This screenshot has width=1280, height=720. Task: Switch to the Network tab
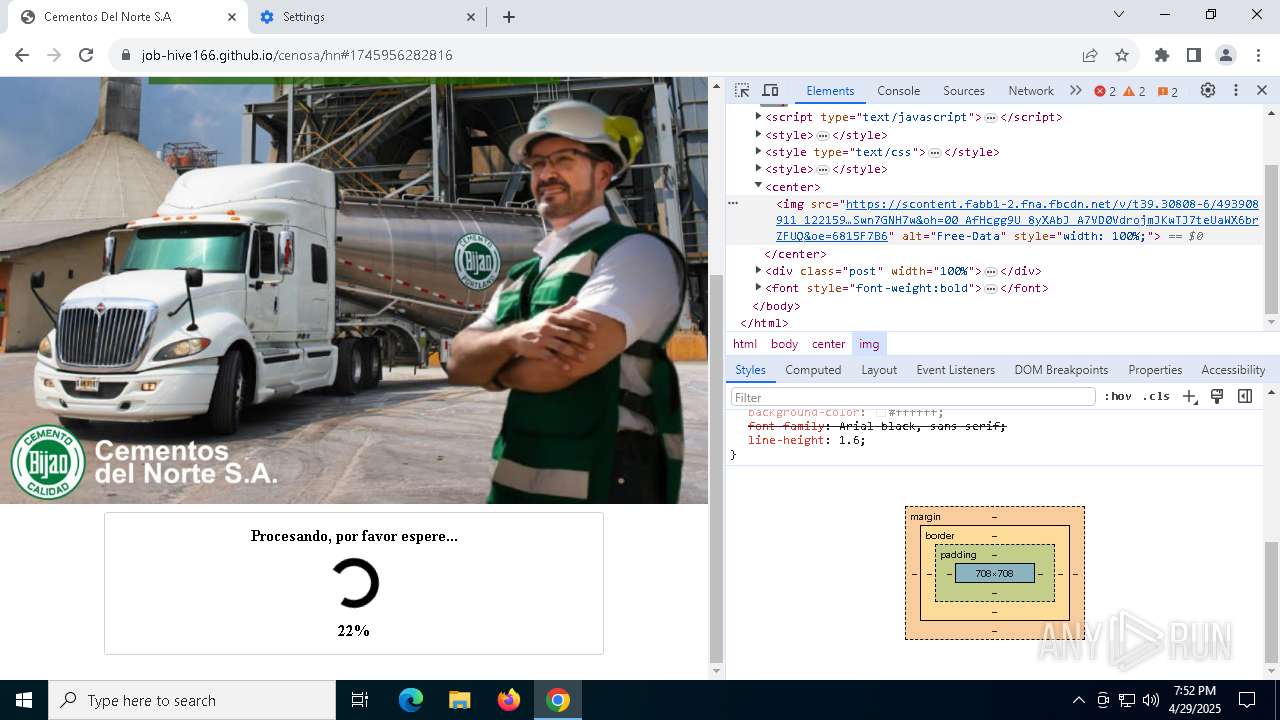point(1031,91)
